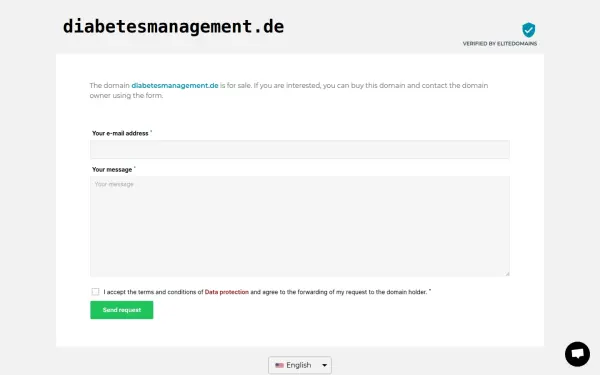Click the verified shield badge icon
This screenshot has height=375, width=600.
tap(528, 30)
